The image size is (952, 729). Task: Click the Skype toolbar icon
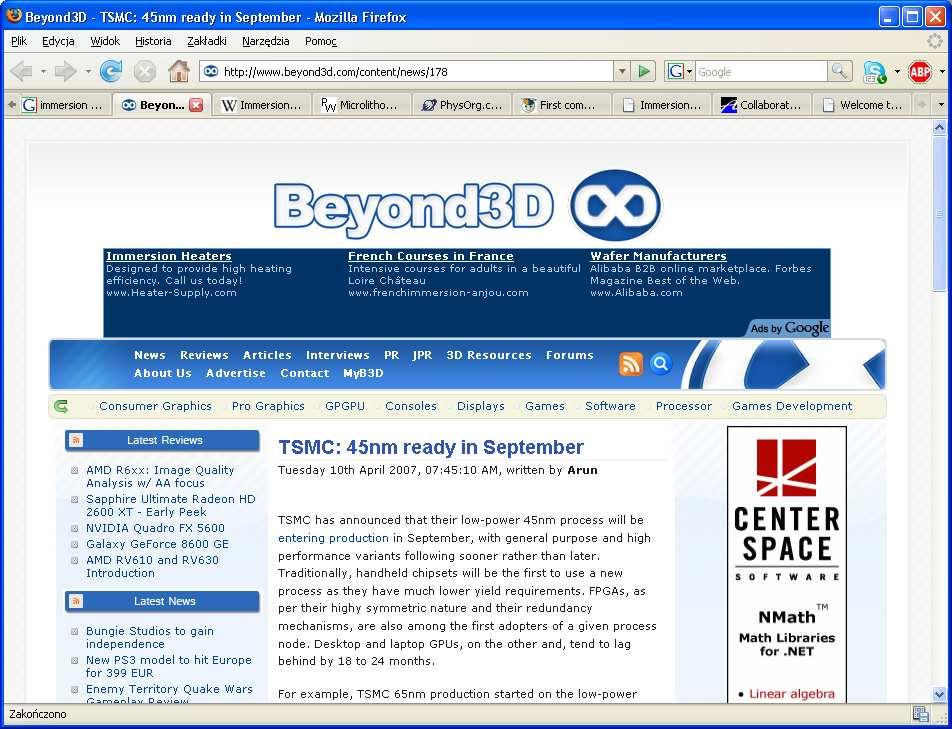coord(874,72)
